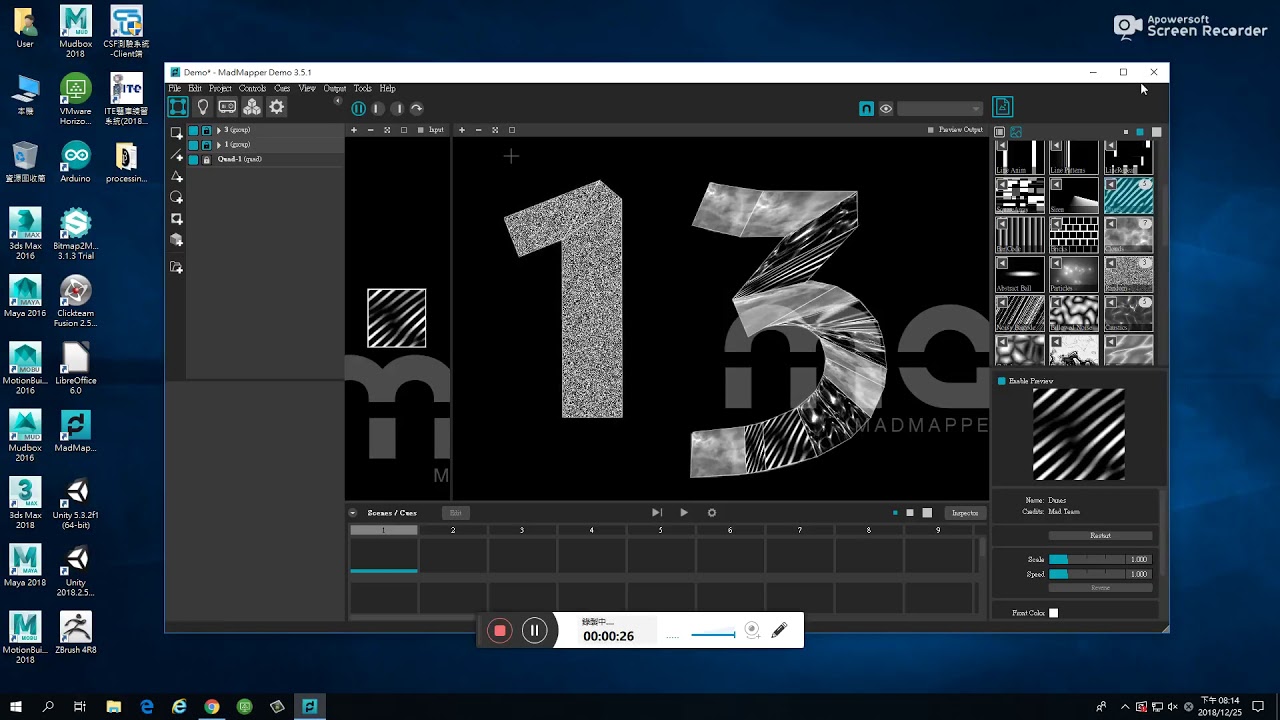Toggle the Enable Preview checkbox

pos(1001,381)
